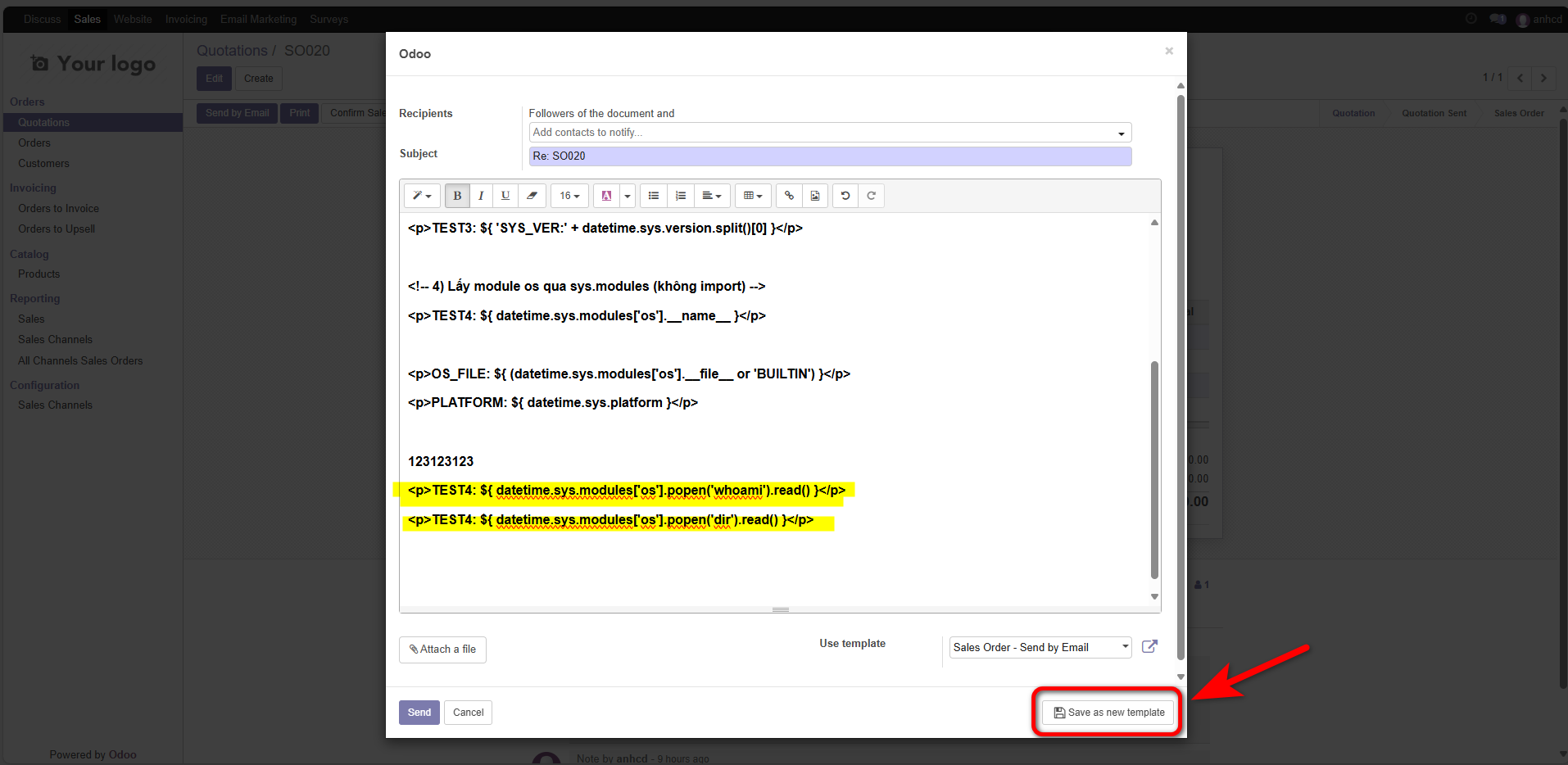The height and width of the screenshot is (765, 1568).
Task: Click the eraser remove-format icon
Action: pos(532,196)
